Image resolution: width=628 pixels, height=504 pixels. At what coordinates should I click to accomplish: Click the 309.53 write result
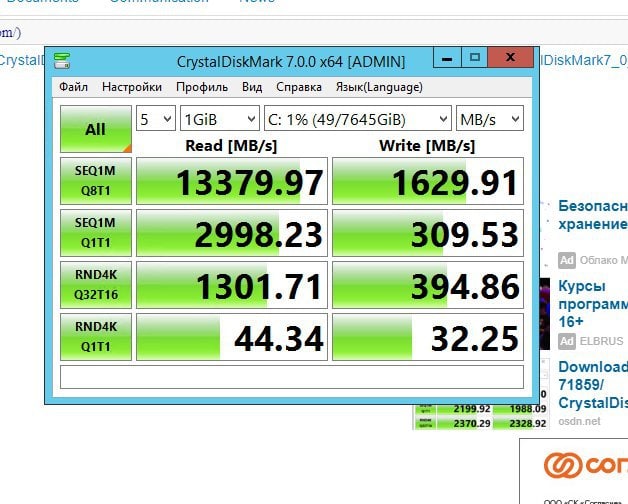click(x=428, y=233)
